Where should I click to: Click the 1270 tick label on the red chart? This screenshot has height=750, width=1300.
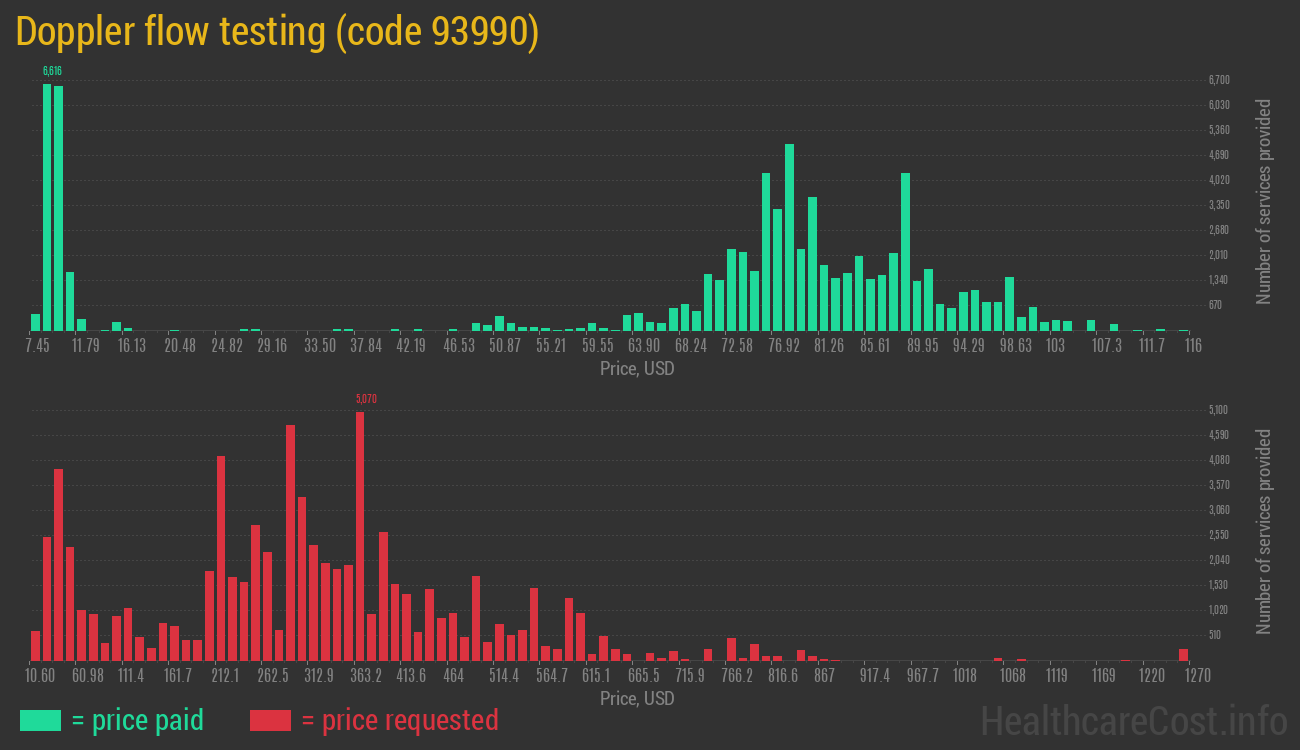point(1184,676)
